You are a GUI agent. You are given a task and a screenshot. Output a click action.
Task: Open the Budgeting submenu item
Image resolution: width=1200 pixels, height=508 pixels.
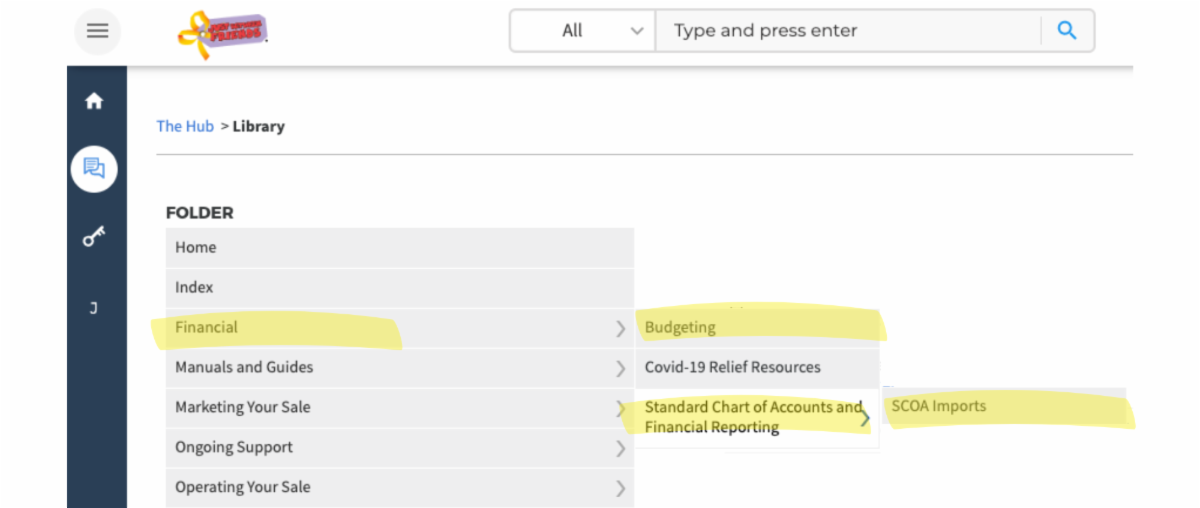(680, 327)
